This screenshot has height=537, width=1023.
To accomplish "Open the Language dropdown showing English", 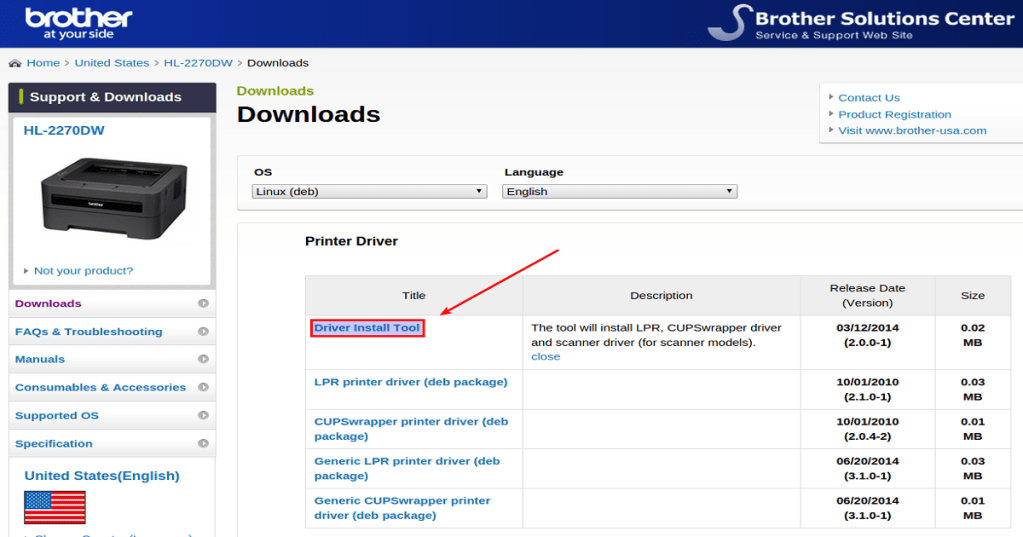I will (x=619, y=191).
